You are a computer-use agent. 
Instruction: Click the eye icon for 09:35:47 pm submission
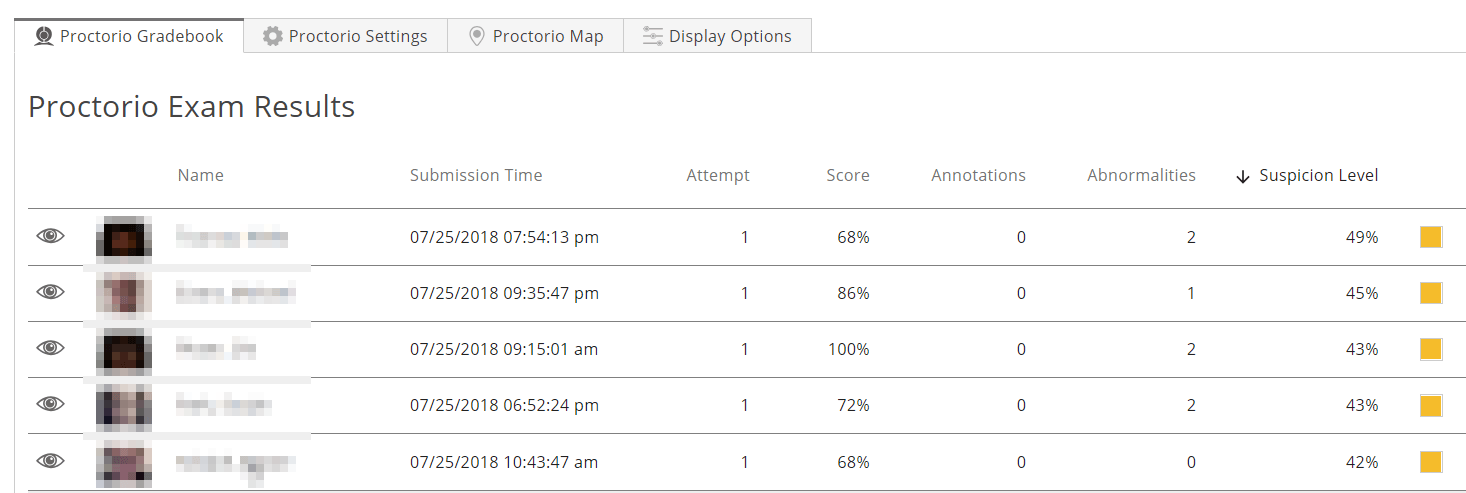click(50, 293)
